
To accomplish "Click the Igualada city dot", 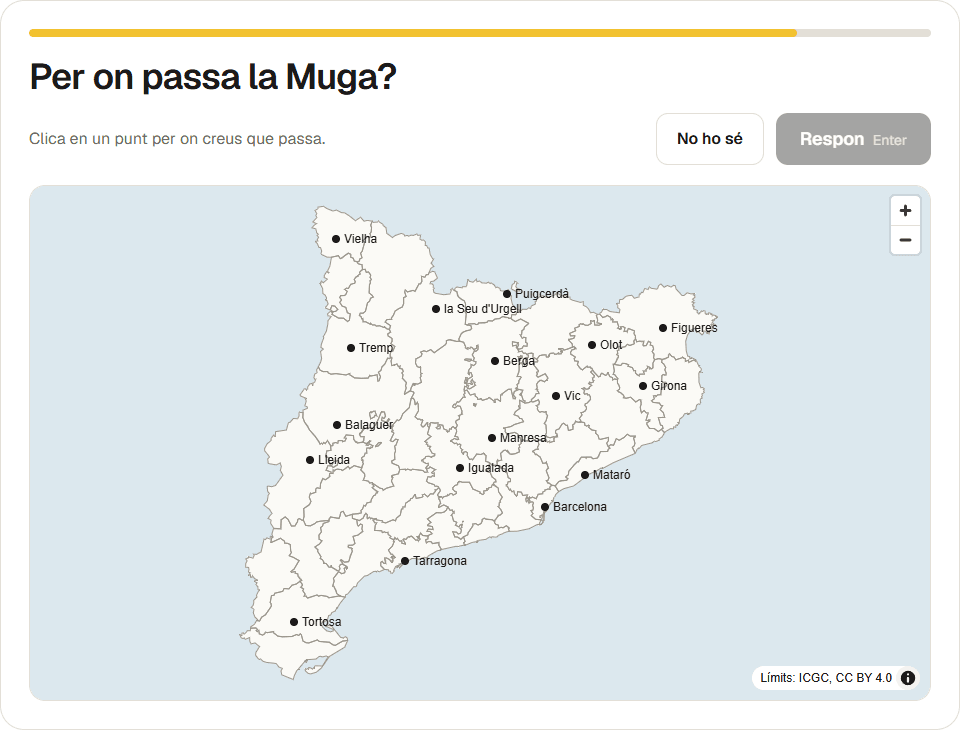I will click(x=460, y=468).
